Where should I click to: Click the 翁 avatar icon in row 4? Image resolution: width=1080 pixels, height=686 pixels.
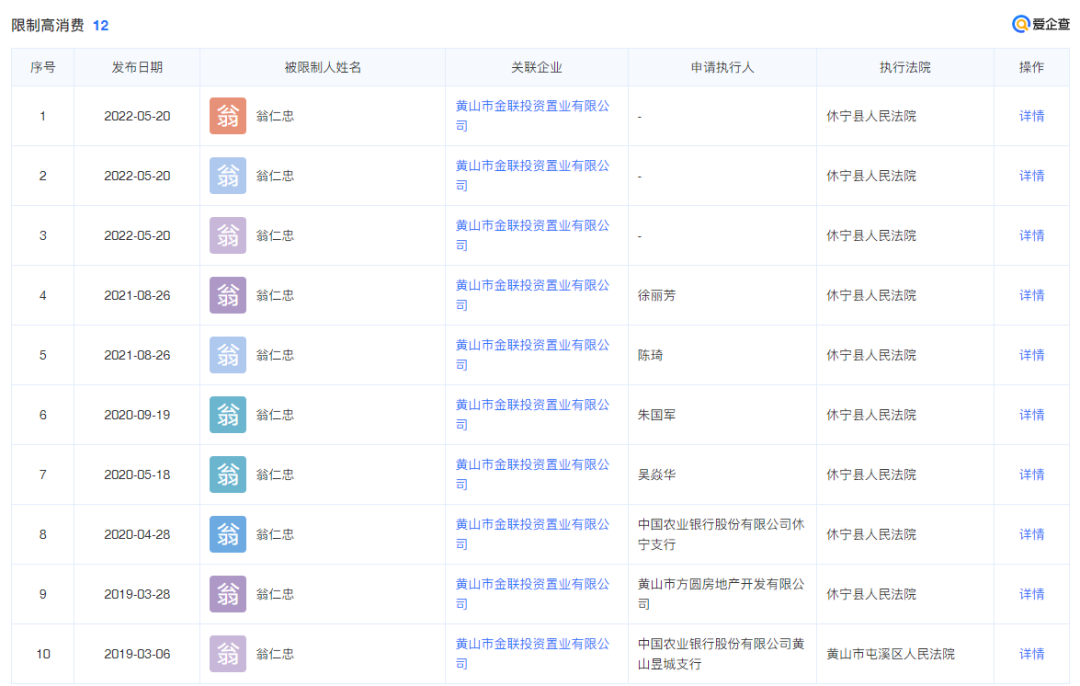point(228,295)
